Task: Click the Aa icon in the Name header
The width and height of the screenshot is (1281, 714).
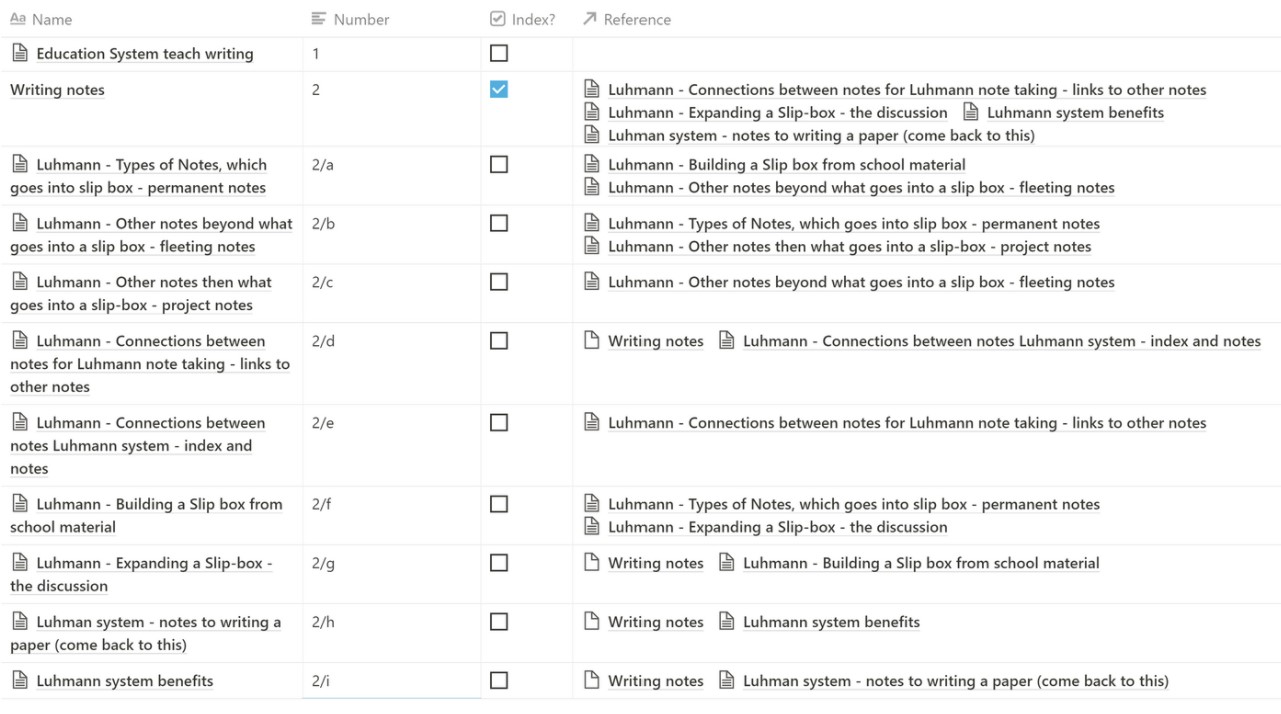Action: [18, 19]
